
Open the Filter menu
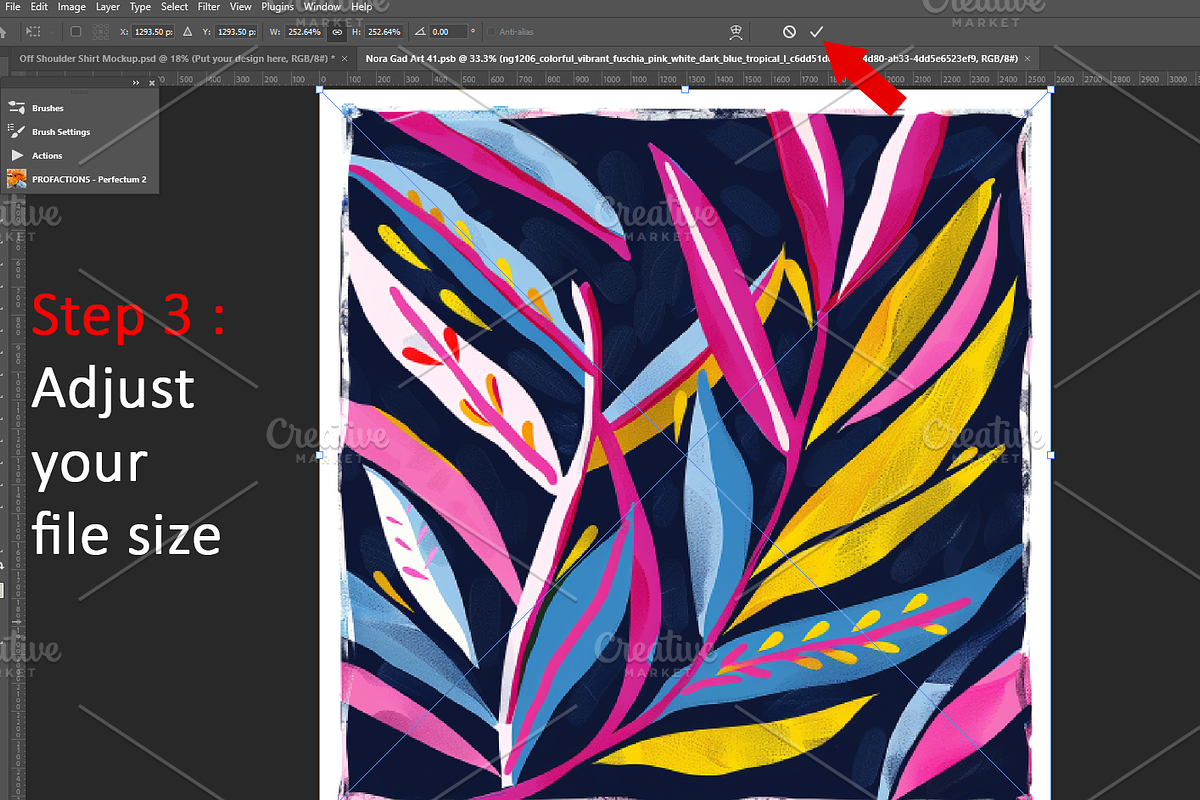pos(209,7)
